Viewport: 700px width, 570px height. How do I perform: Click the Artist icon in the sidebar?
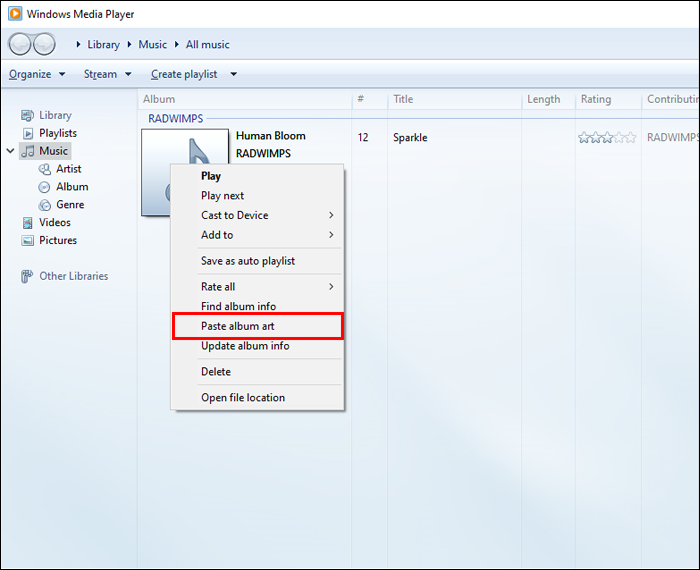(x=45, y=169)
